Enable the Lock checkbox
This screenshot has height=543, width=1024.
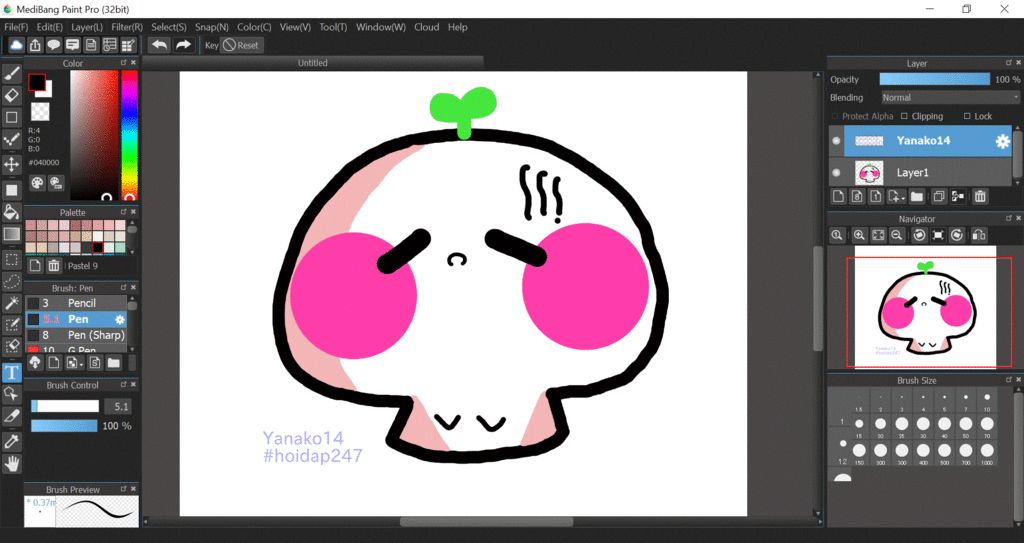(967, 116)
